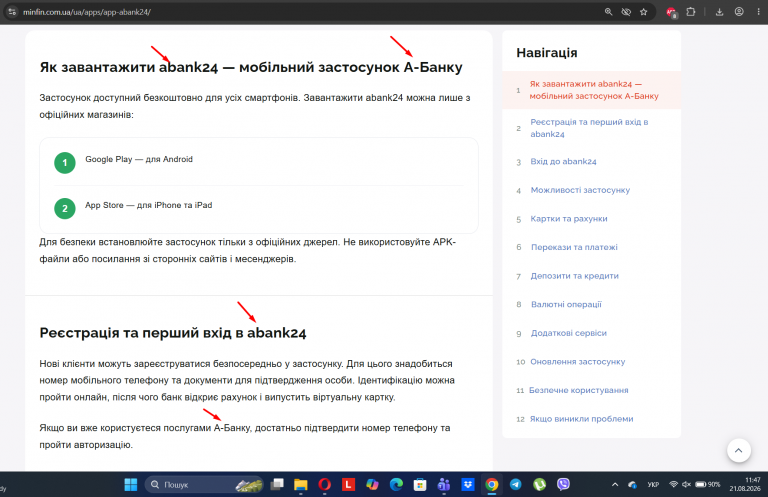Screen dimensions: 768x497
Task: Open File Explorer from taskbar
Action: [x=301, y=485]
